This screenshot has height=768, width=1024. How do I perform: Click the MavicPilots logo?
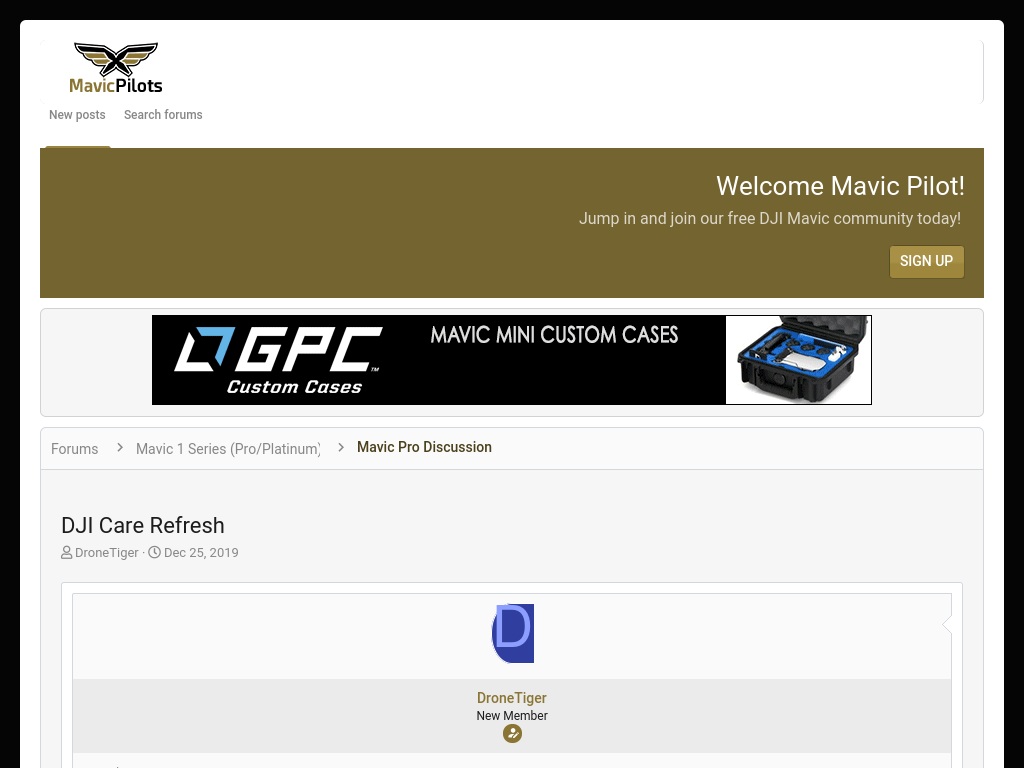pos(116,69)
